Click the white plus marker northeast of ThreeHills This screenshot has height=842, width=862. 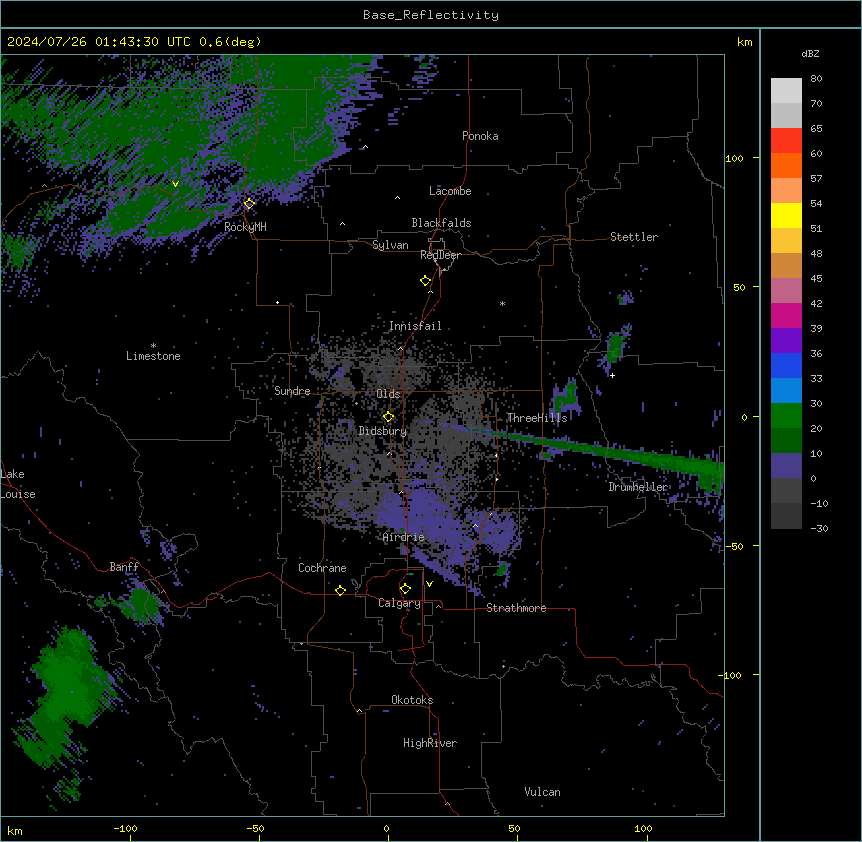[x=612, y=375]
